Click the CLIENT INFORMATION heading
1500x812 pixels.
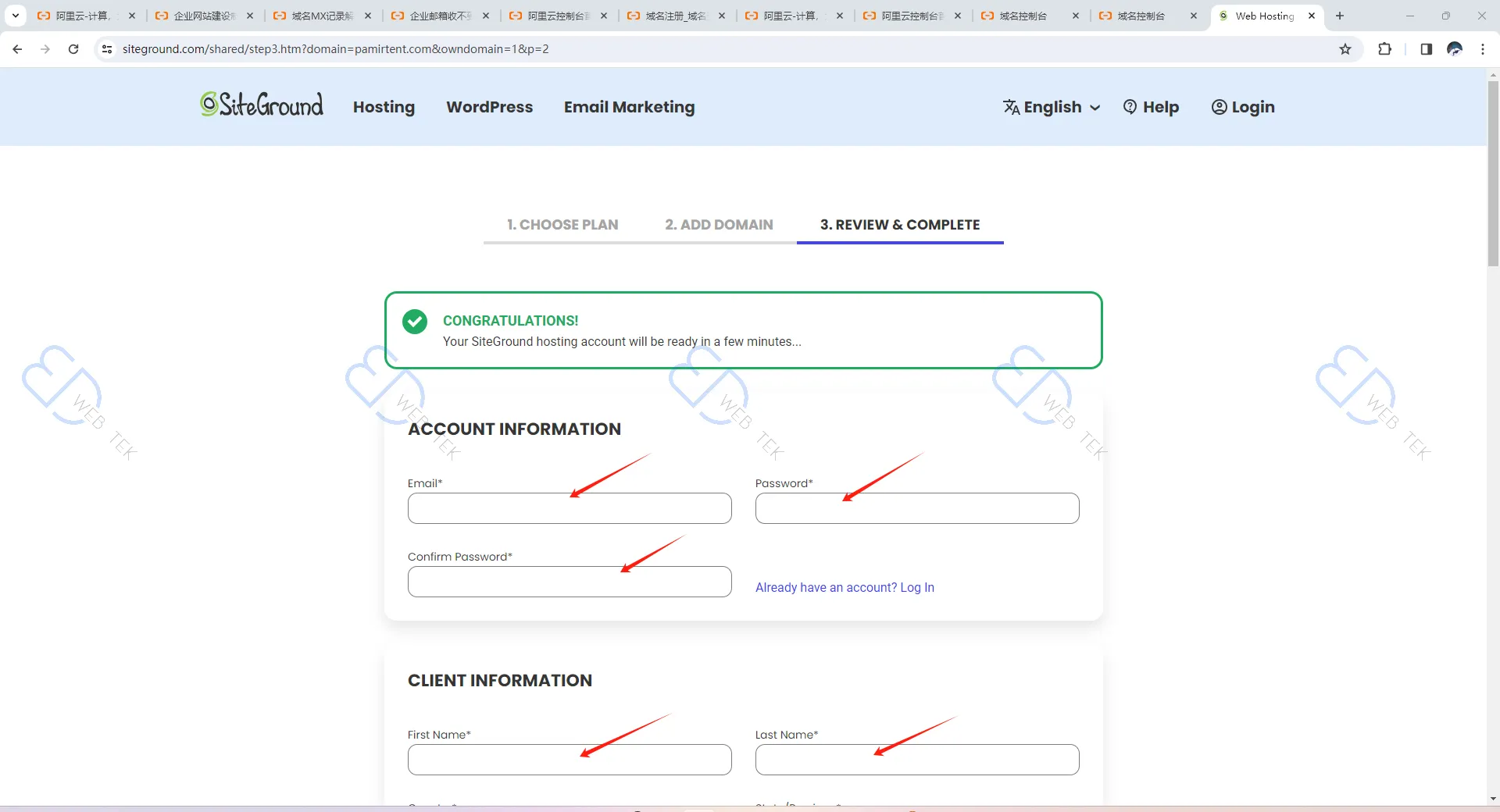pos(500,680)
